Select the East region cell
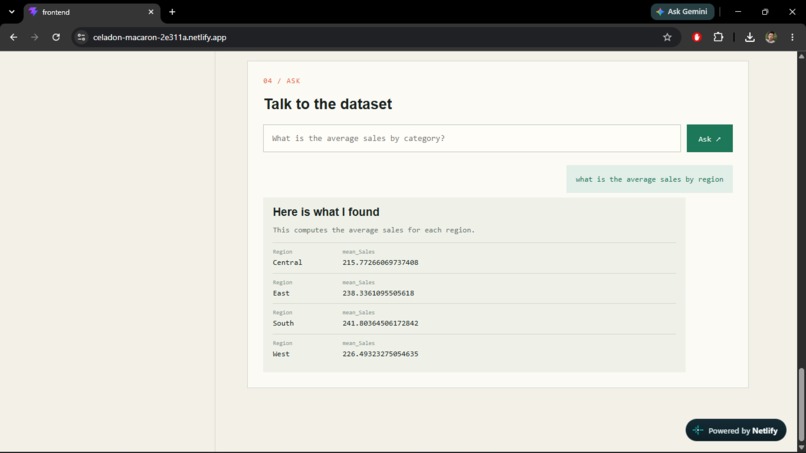Viewport: 806px width, 453px height. [281, 293]
